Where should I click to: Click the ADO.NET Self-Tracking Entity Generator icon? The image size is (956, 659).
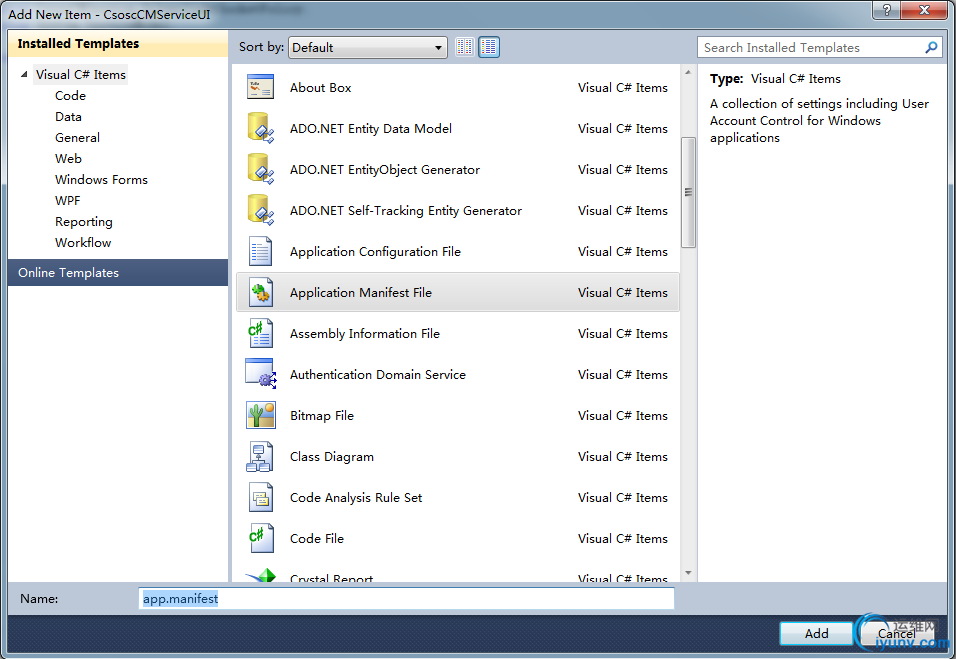[260, 210]
